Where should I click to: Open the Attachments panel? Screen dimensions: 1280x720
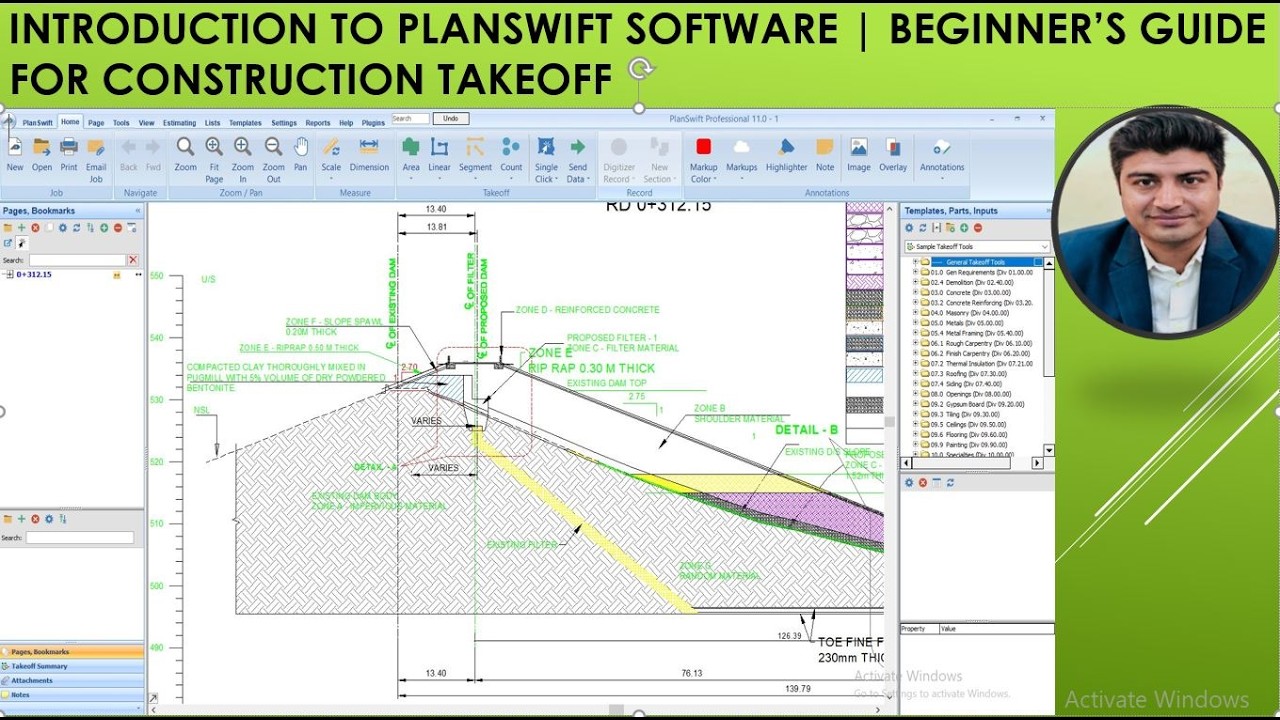click(72, 680)
